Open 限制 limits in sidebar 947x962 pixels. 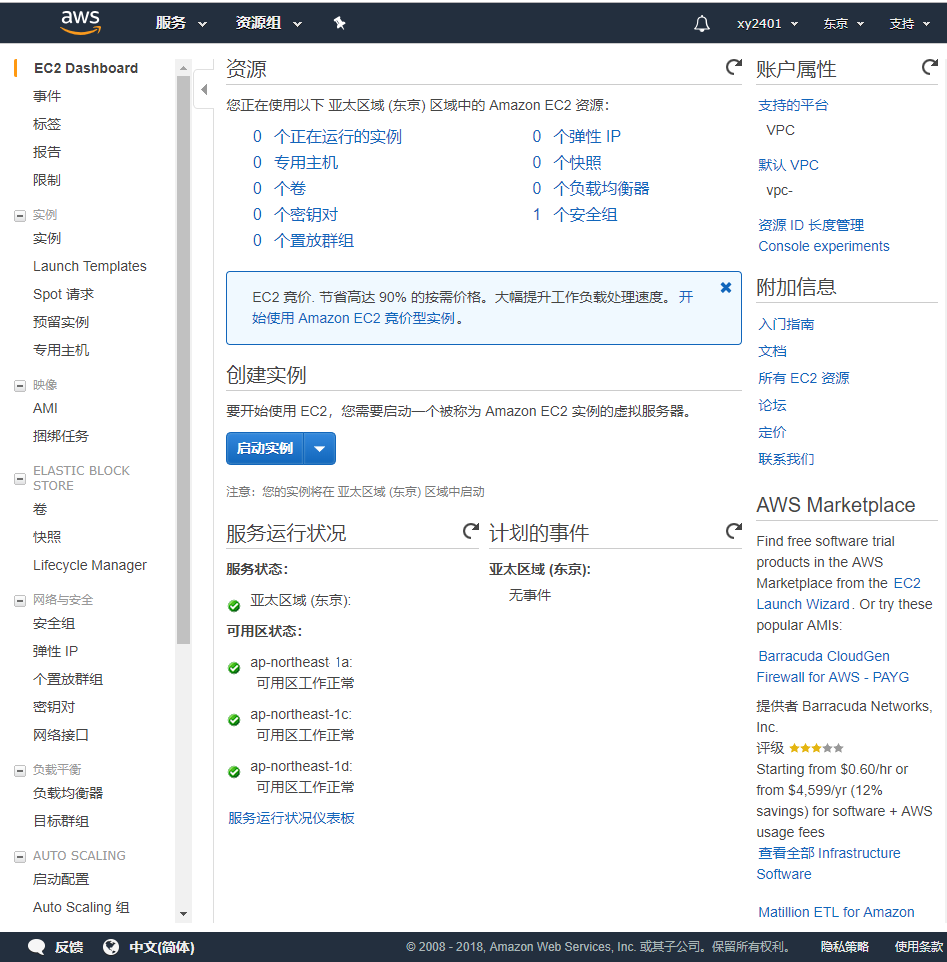pyautogui.click(x=47, y=180)
